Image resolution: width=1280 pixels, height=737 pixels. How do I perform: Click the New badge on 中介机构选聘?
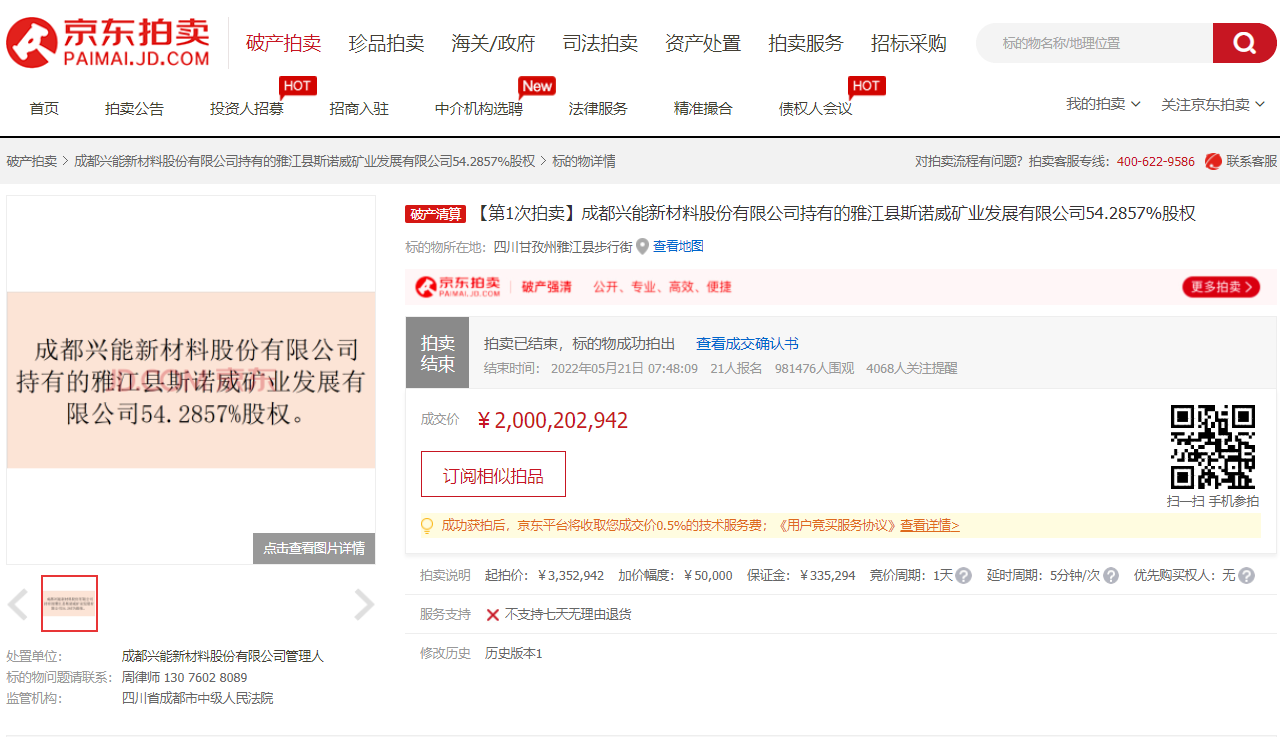(x=537, y=86)
